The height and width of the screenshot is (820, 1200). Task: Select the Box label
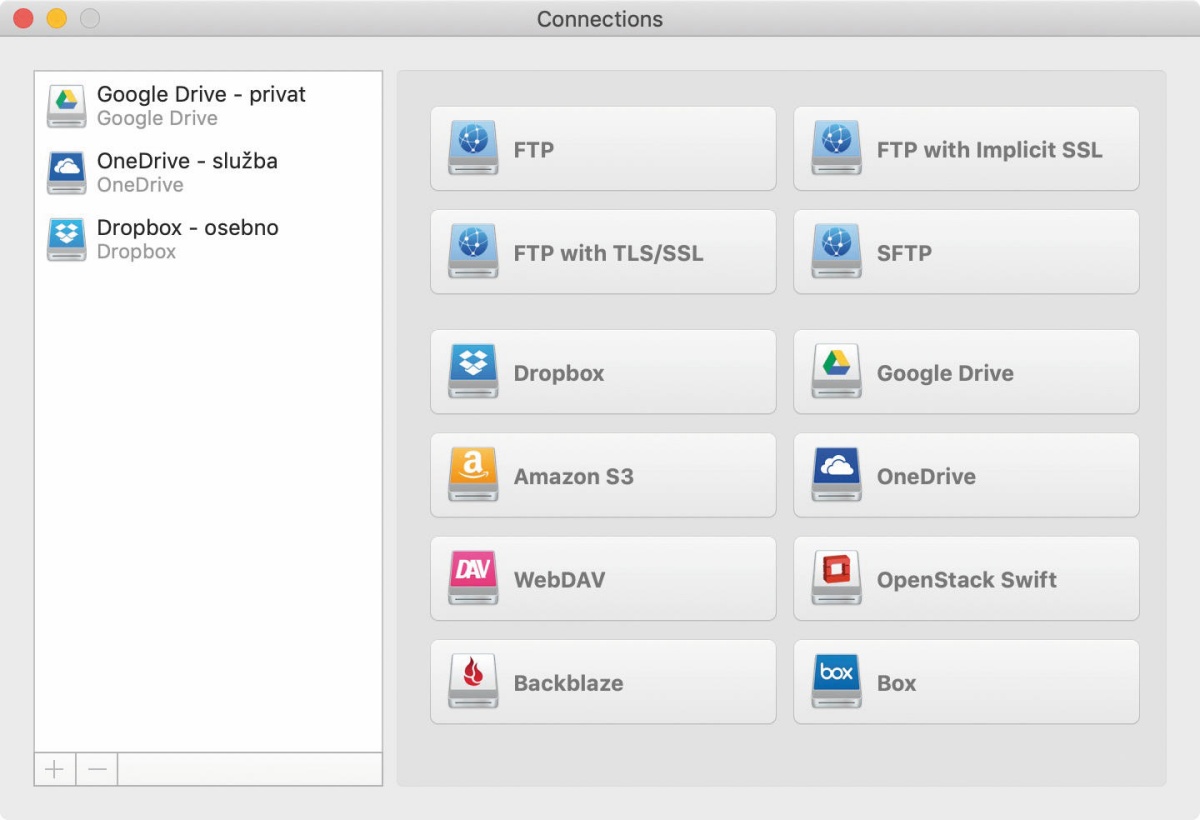896,683
